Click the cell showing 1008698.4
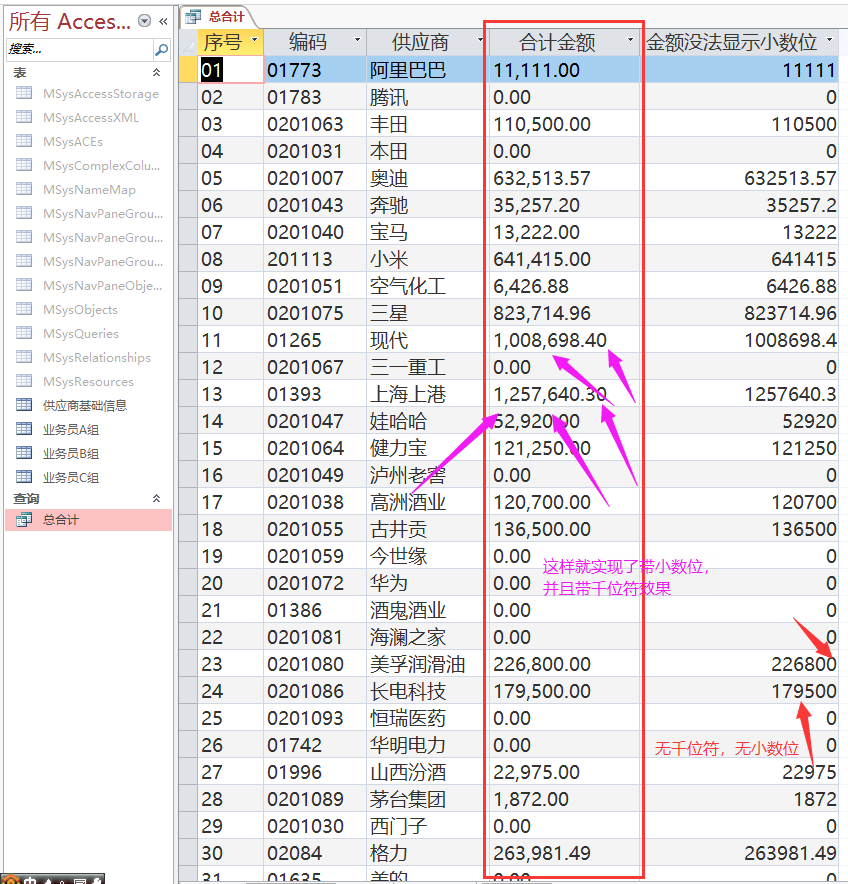848x884 pixels. 740,340
